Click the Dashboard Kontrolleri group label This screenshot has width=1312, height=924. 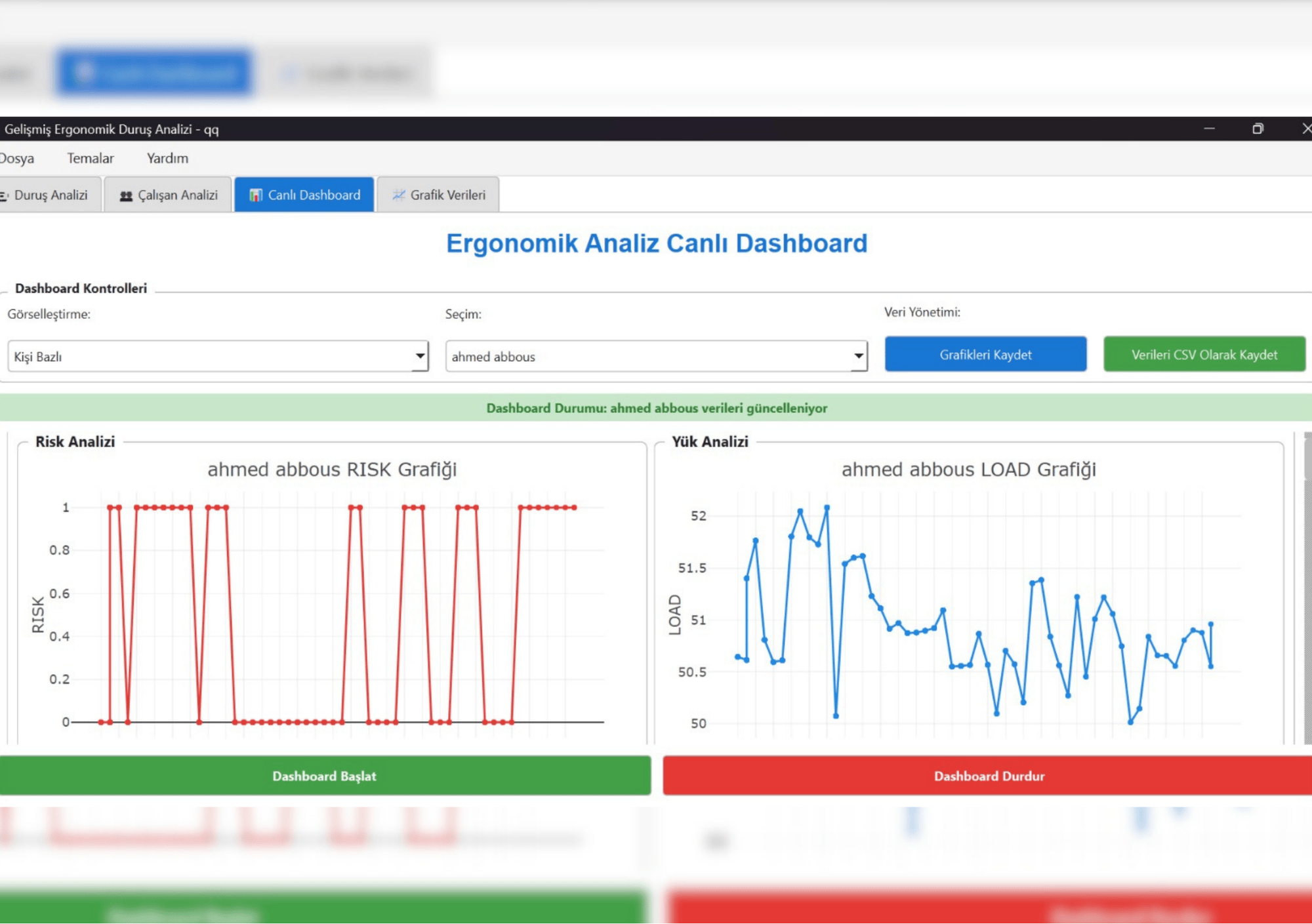[81, 288]
